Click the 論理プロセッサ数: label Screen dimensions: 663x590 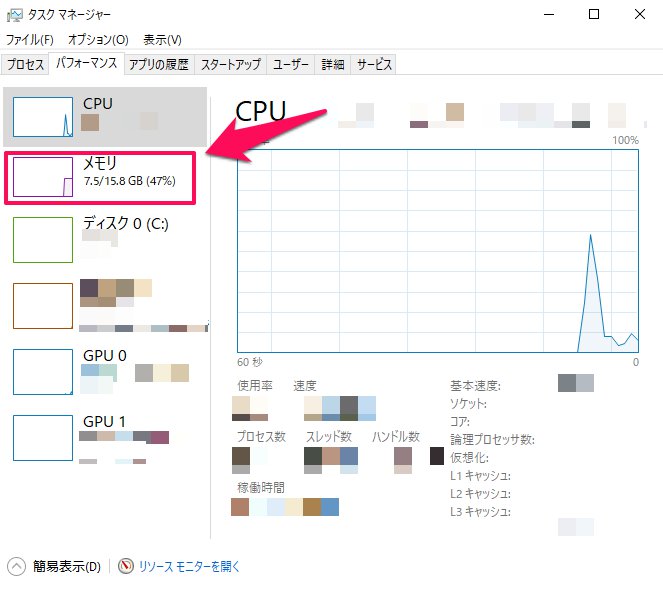(x=492, y=440)
